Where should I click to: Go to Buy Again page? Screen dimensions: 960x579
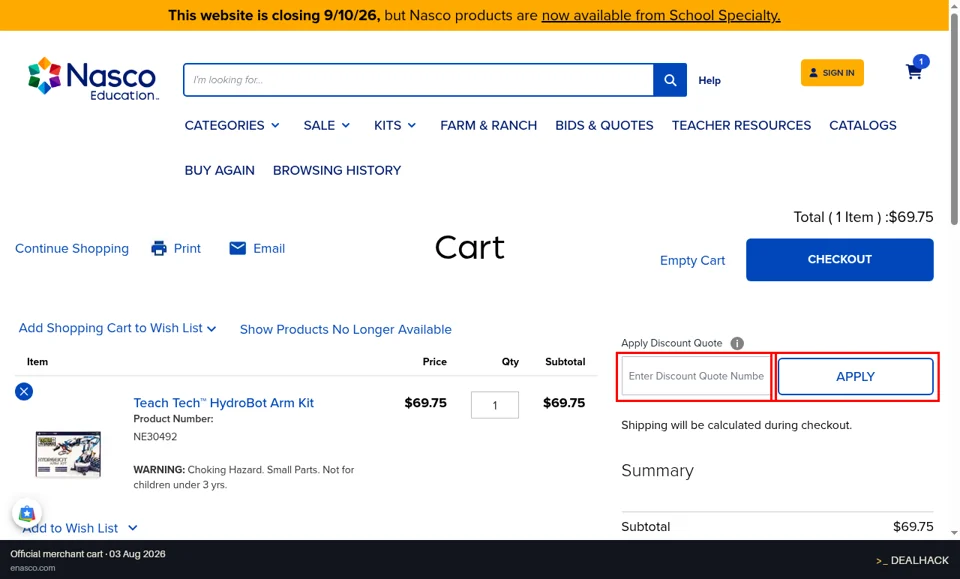pos(220,171)
